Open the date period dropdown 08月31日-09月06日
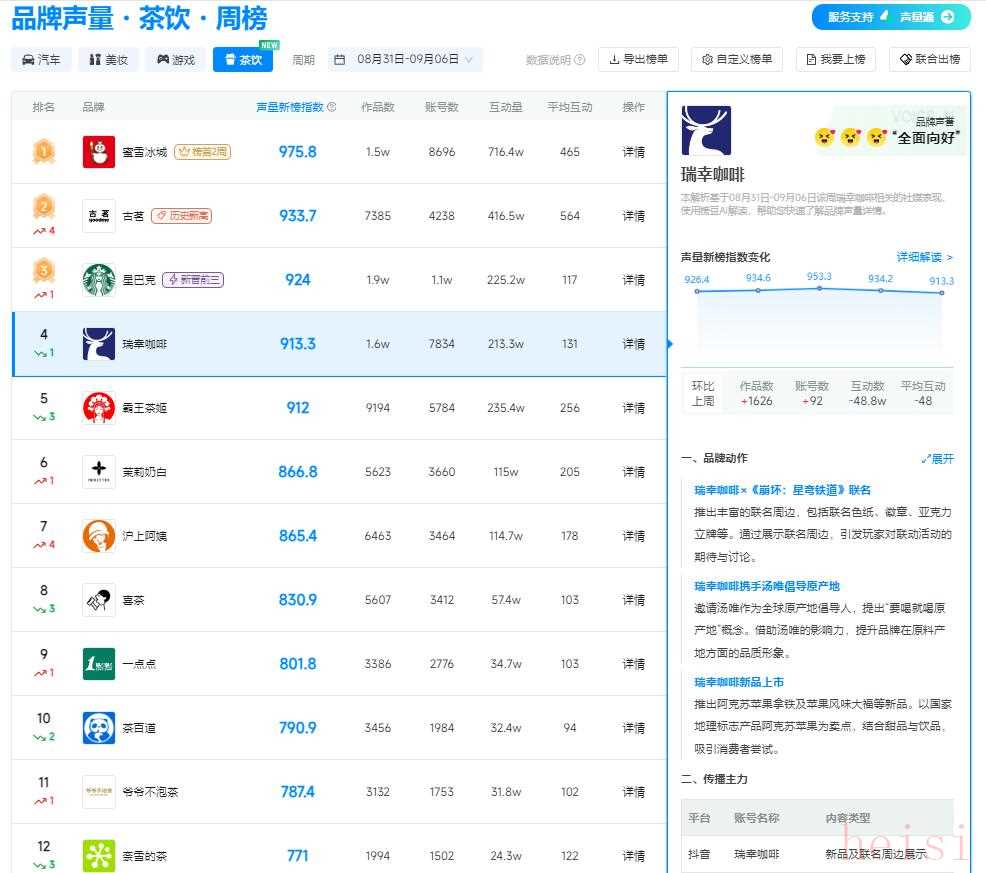986x873 pixels. coord(405,60)
